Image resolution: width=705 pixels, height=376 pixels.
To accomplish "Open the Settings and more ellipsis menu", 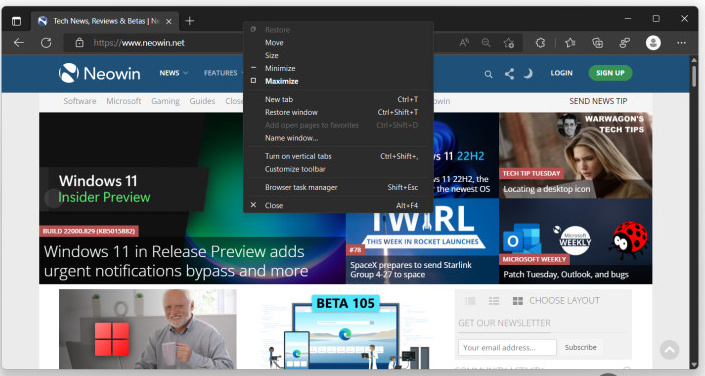I will point(681,43).
